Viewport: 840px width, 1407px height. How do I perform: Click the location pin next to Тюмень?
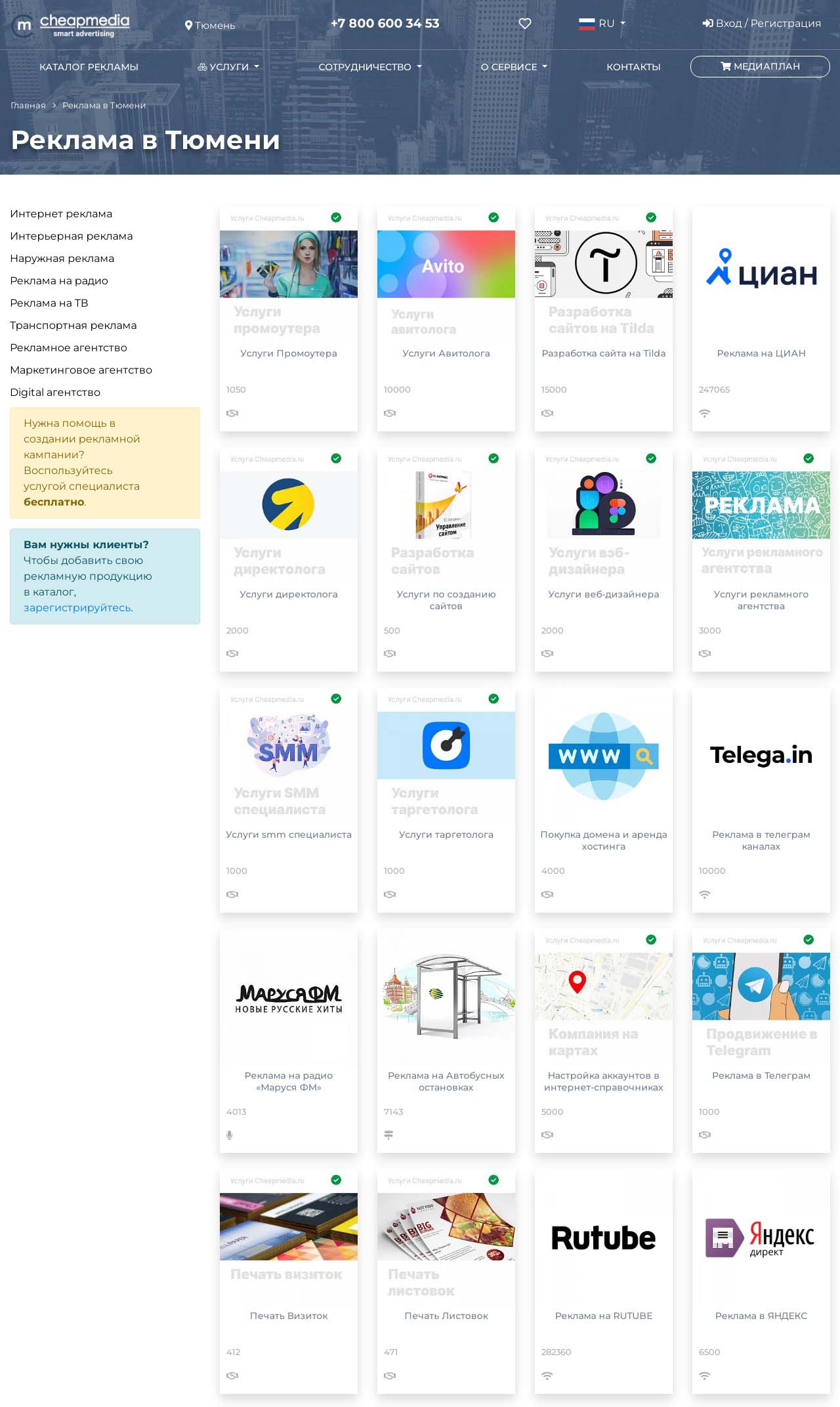coord(188,26)
